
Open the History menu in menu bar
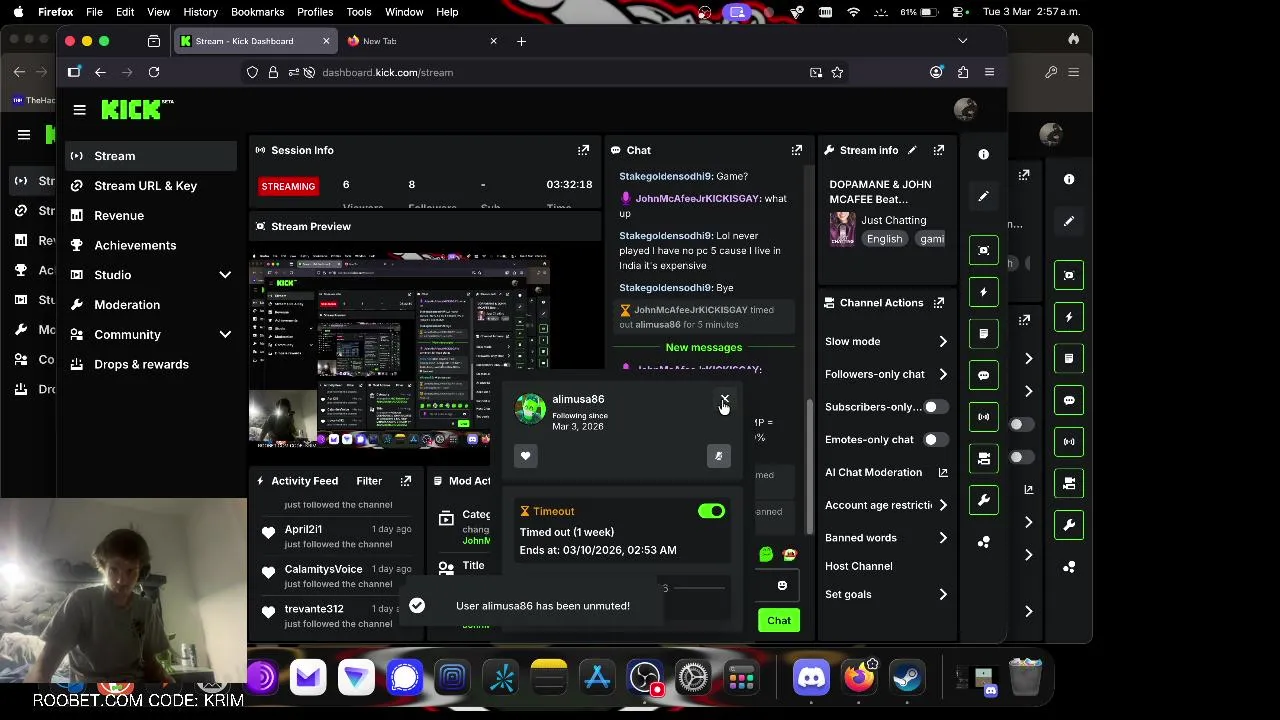pos(200,12)
